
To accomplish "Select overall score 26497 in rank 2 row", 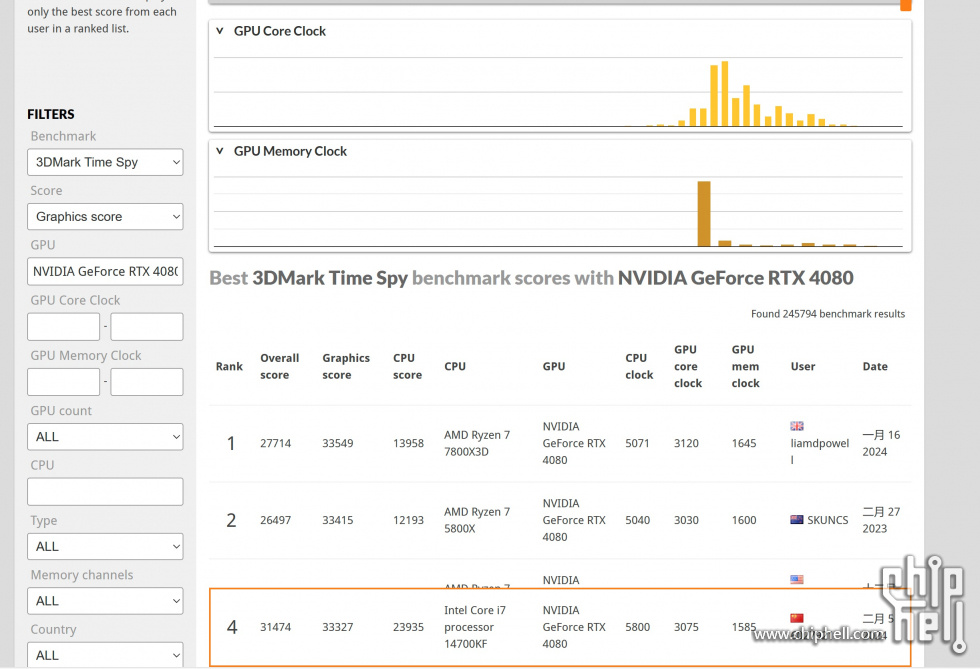I will [x=276, y=520].
